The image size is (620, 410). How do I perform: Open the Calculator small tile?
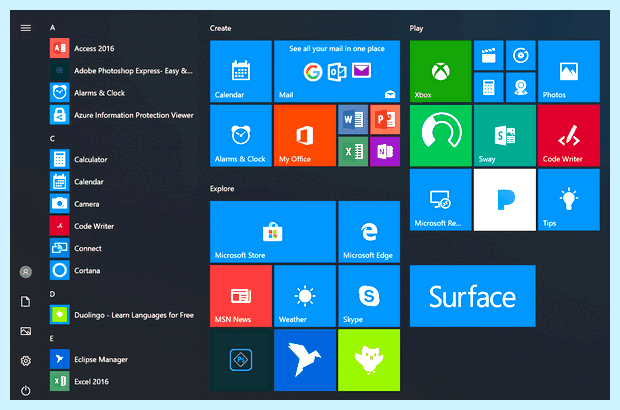[x=489, y=87]
